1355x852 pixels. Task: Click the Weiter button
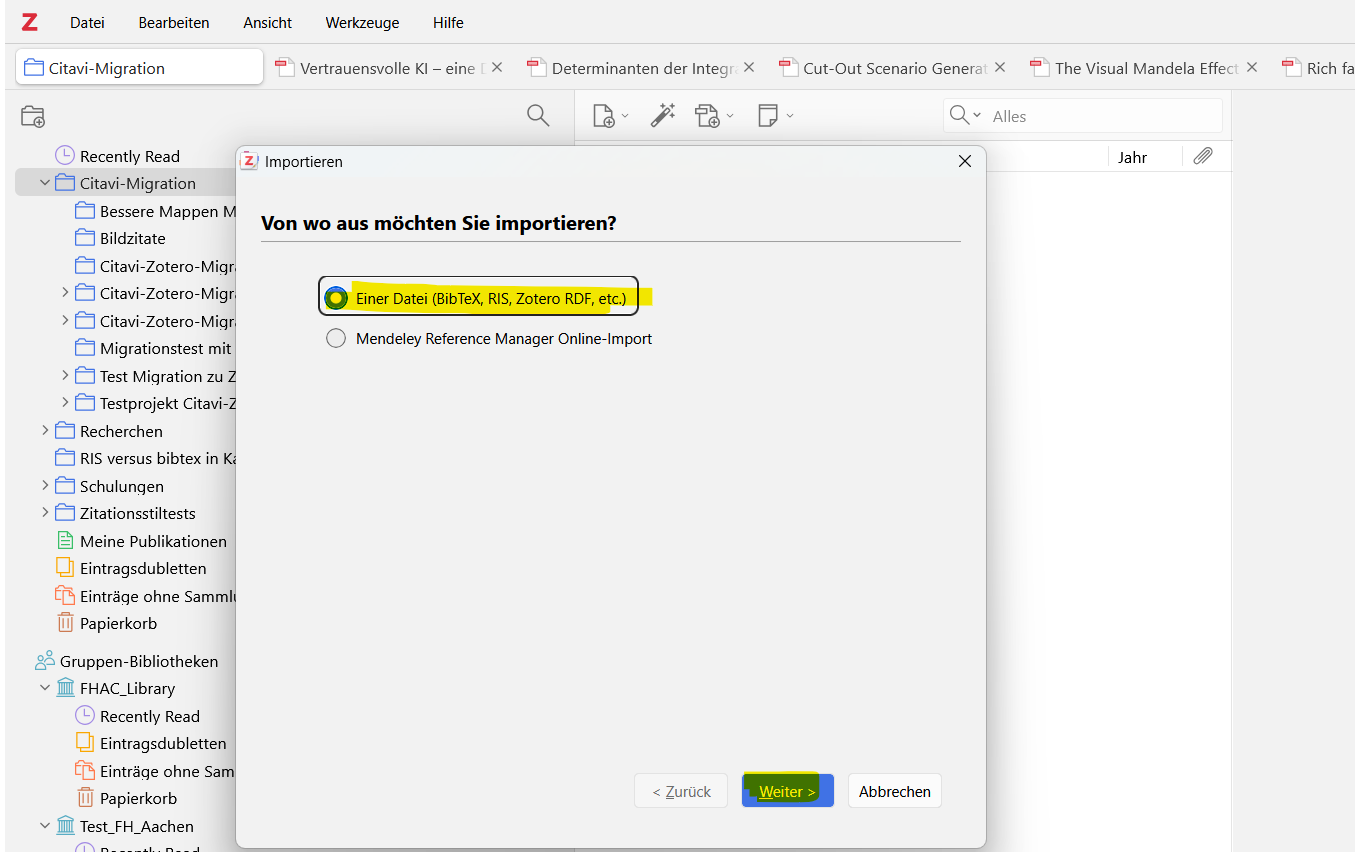(x=788, y=791)
